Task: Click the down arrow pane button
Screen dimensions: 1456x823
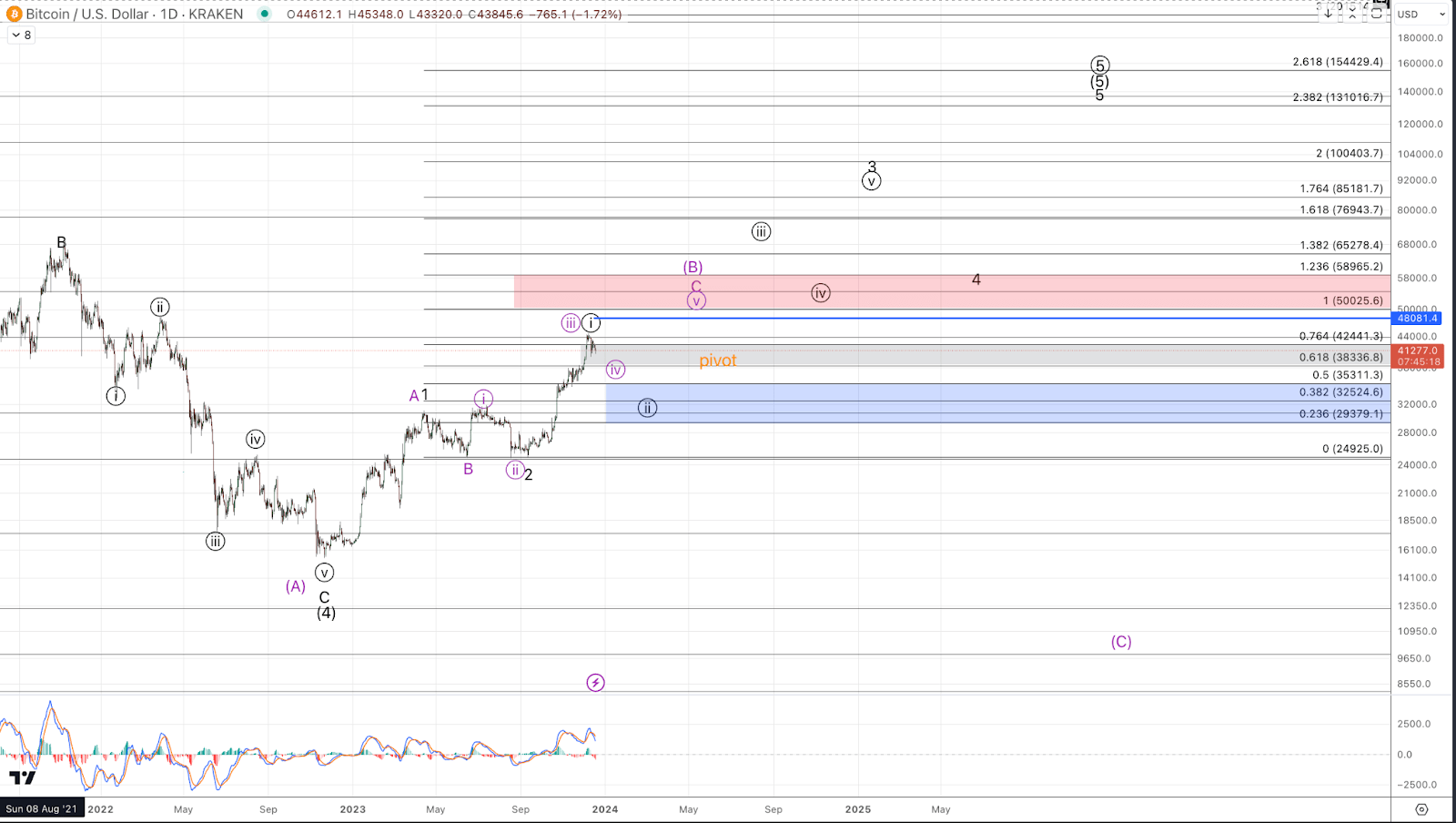Action: point(1329,13)
